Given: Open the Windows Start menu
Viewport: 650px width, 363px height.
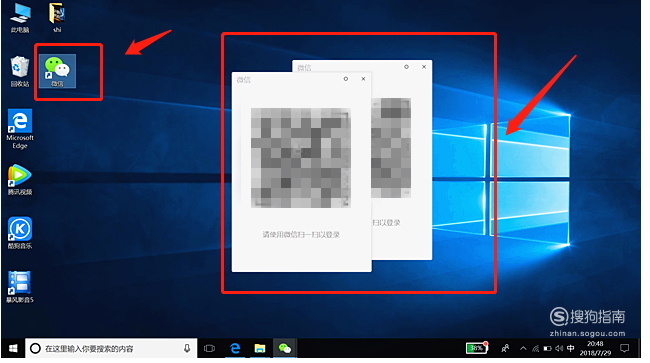Looking at the screenshot, I should [x=13, y=348].
